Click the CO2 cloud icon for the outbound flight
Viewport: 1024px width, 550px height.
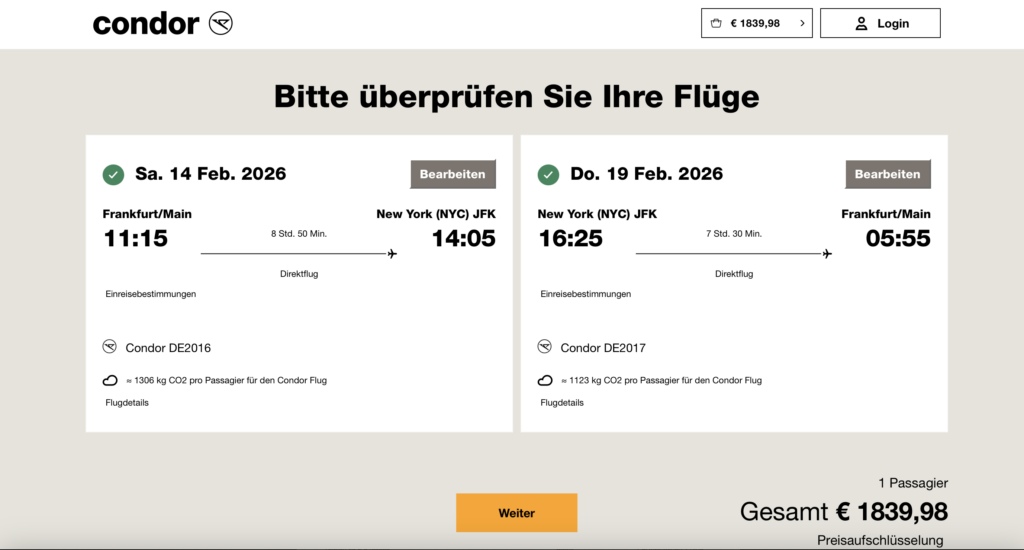110,380
